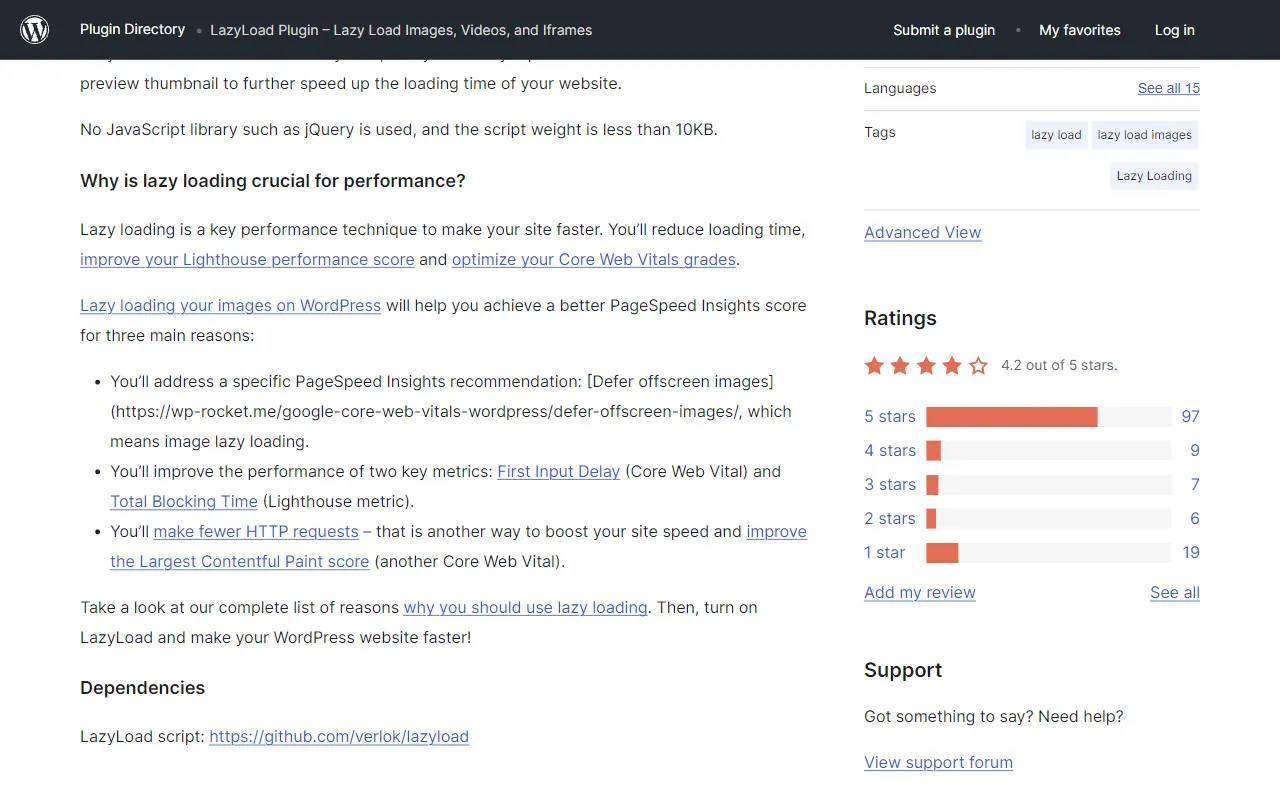The image size is (1280, 800).
Task: Click the Support heading
Action: tap(903, 670)
